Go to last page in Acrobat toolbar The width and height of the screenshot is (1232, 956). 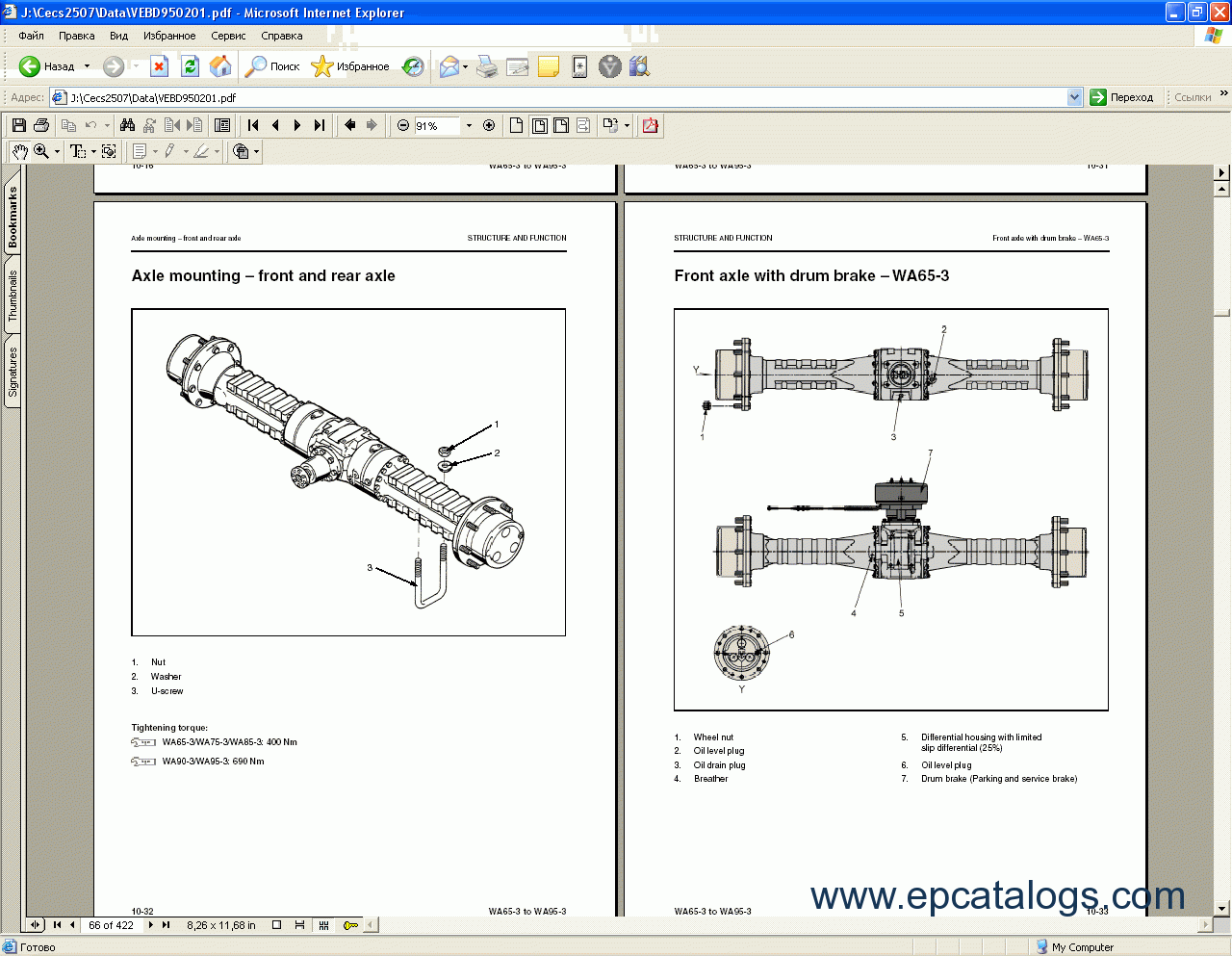(x=320, y=125)
